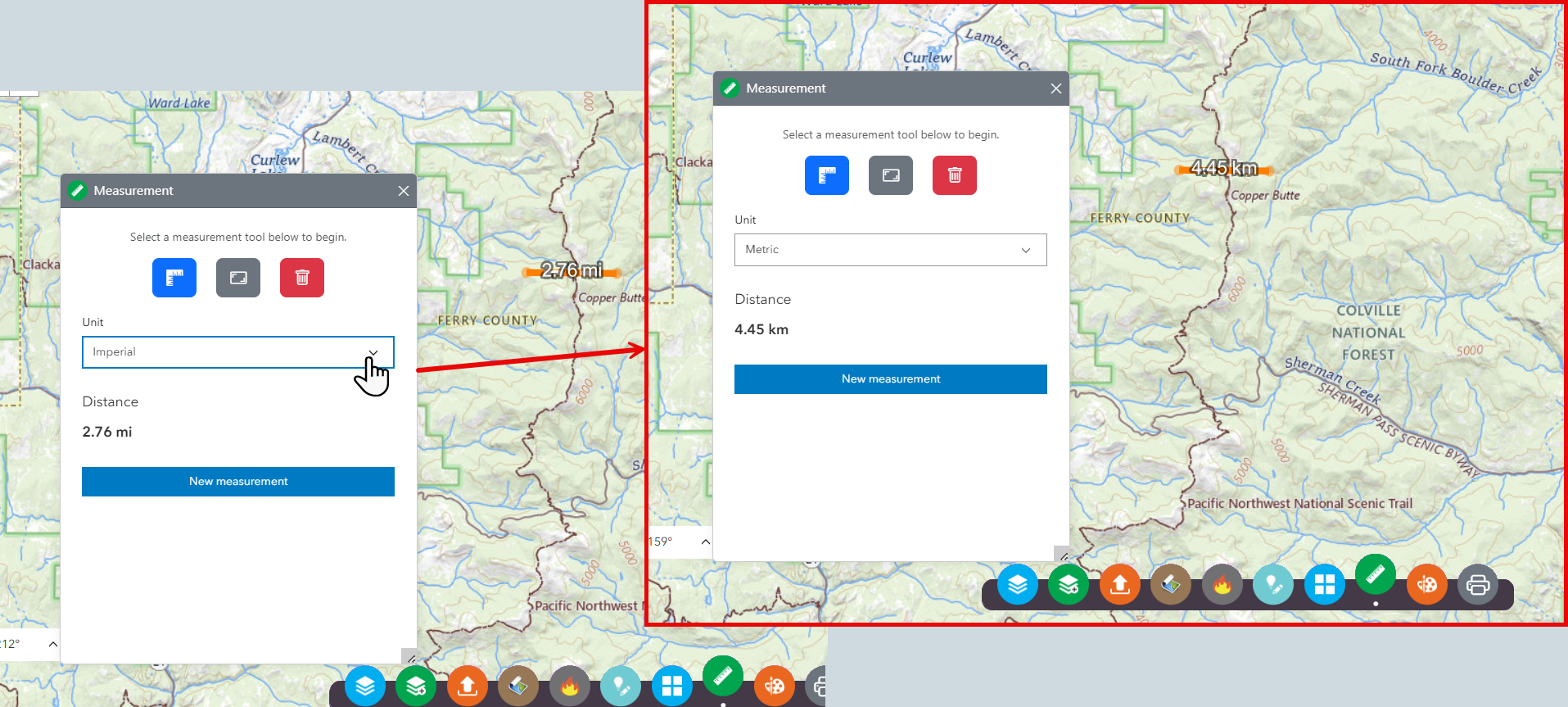Open the draw palette icon beside the printer
Screen dimensions: 1568x707
tap(1427, 585)
